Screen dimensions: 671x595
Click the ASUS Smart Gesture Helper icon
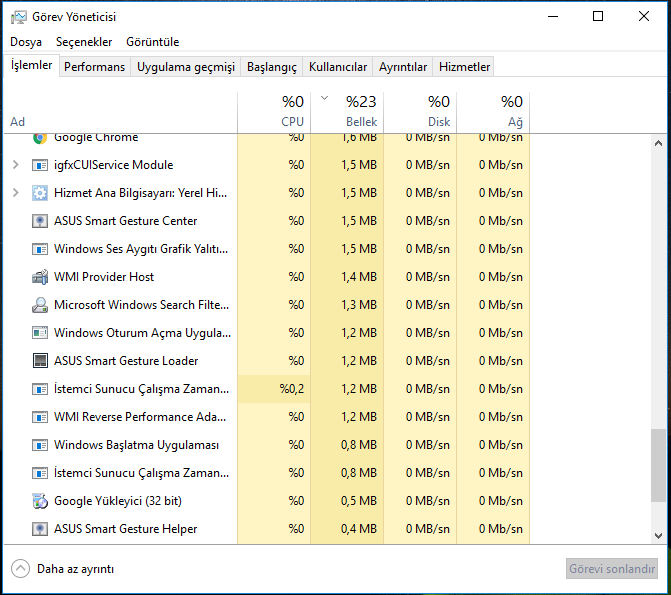pyautogui.click(x=40, y=529)
